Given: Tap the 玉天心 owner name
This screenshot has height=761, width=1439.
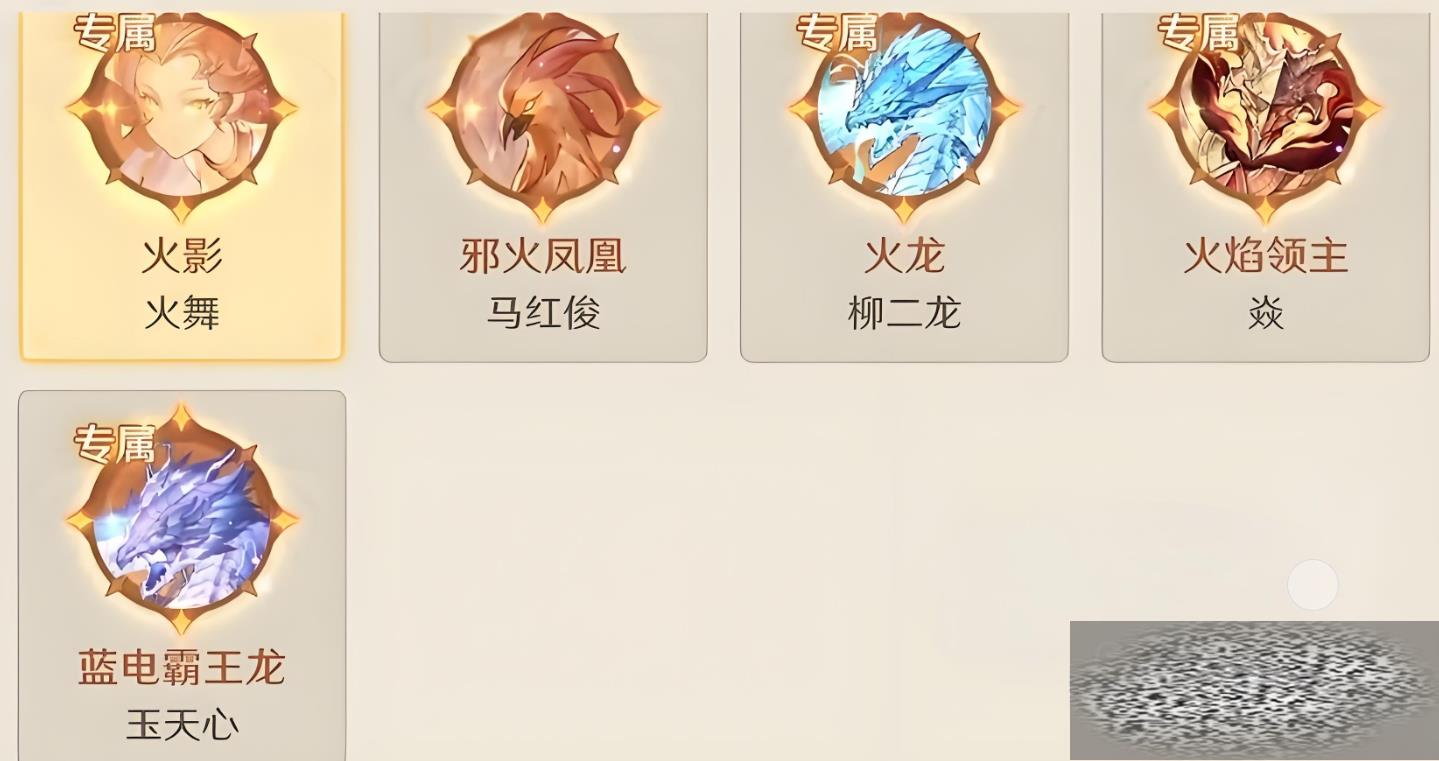Looking at the screenshot, I should 182,725.
